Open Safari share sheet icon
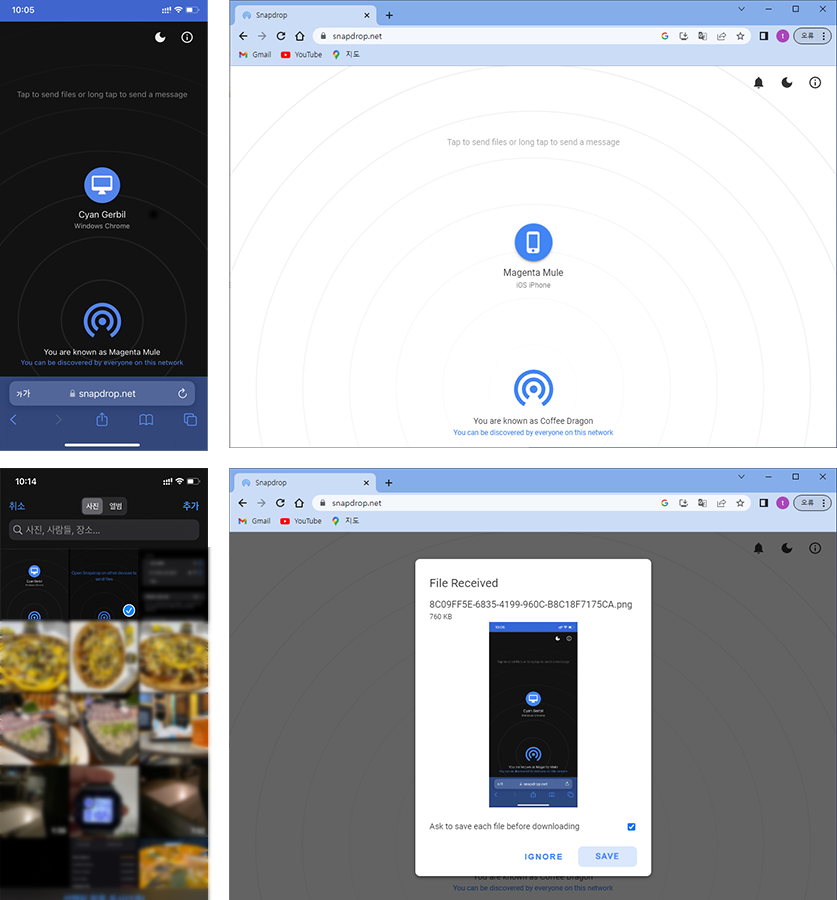 (102, 420)
